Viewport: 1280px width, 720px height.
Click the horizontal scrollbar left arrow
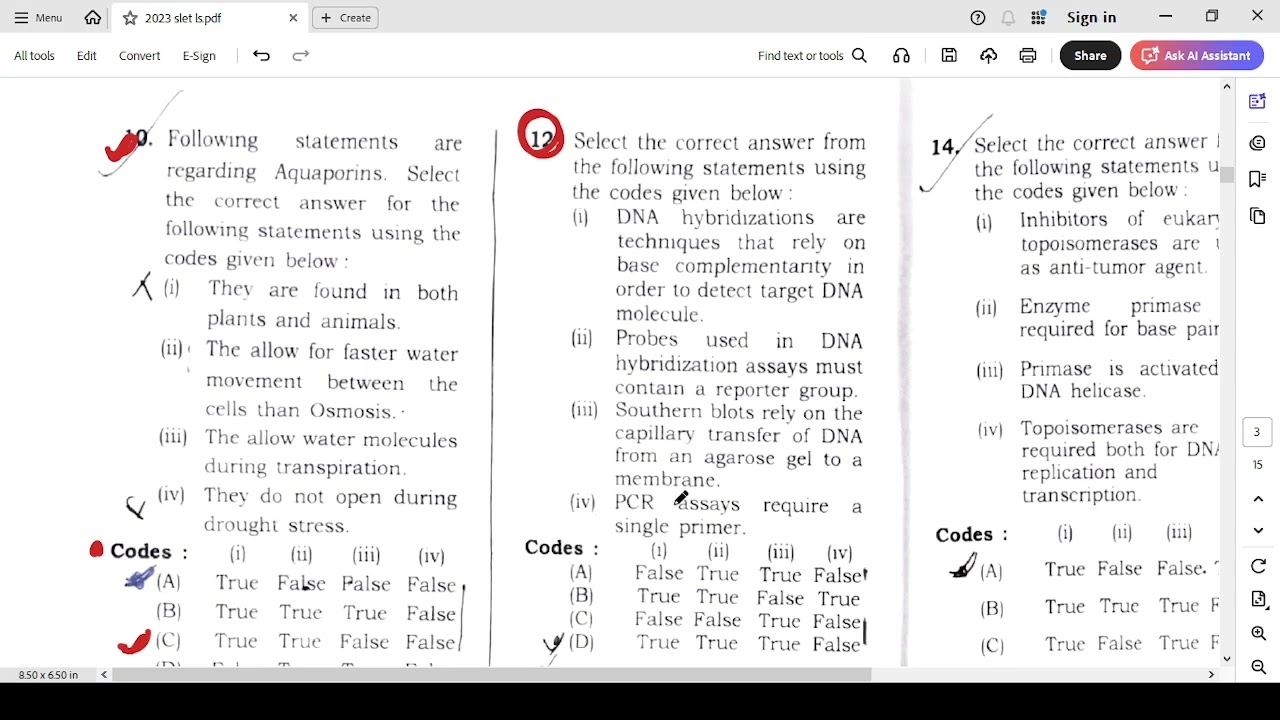click(x=104, y=675)
